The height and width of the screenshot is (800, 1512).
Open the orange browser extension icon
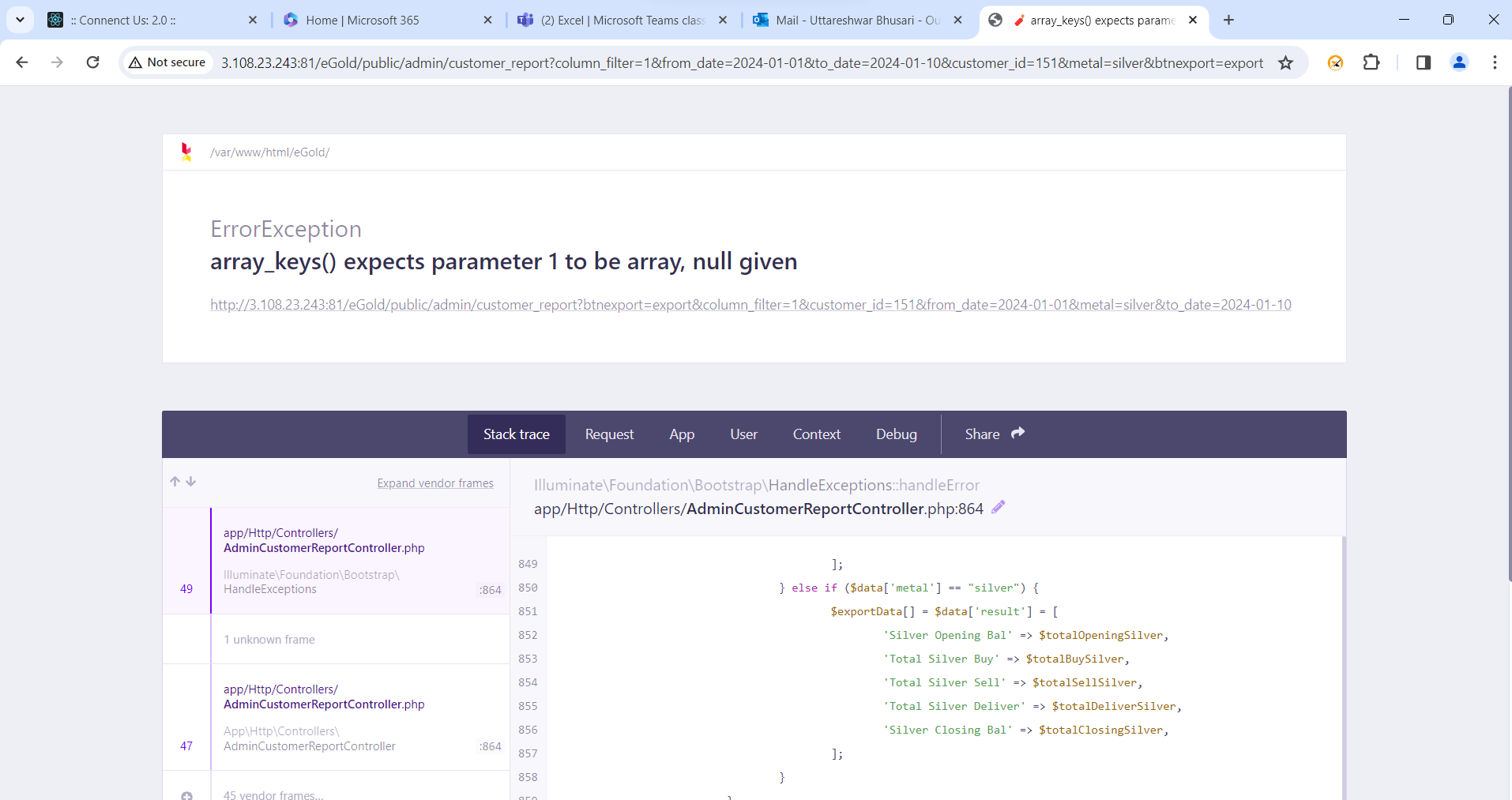pyautogui.click(x=1335, y=62)
